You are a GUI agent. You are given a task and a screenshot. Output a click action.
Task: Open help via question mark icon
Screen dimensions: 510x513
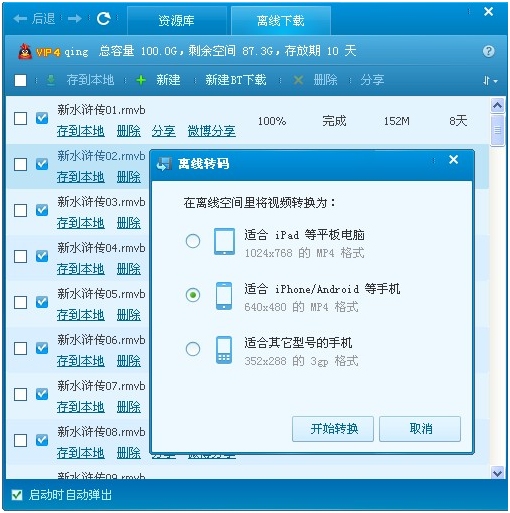[488, 51]
